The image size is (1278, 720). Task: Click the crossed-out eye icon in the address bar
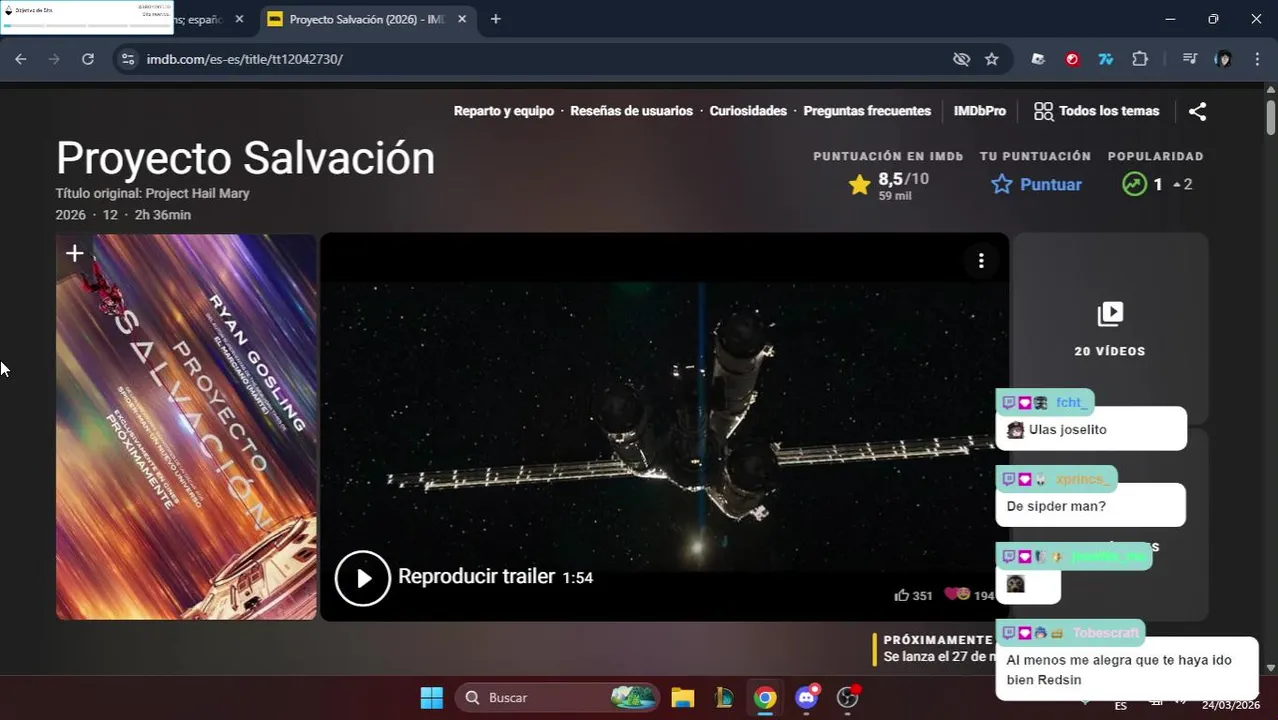[961, 59]
